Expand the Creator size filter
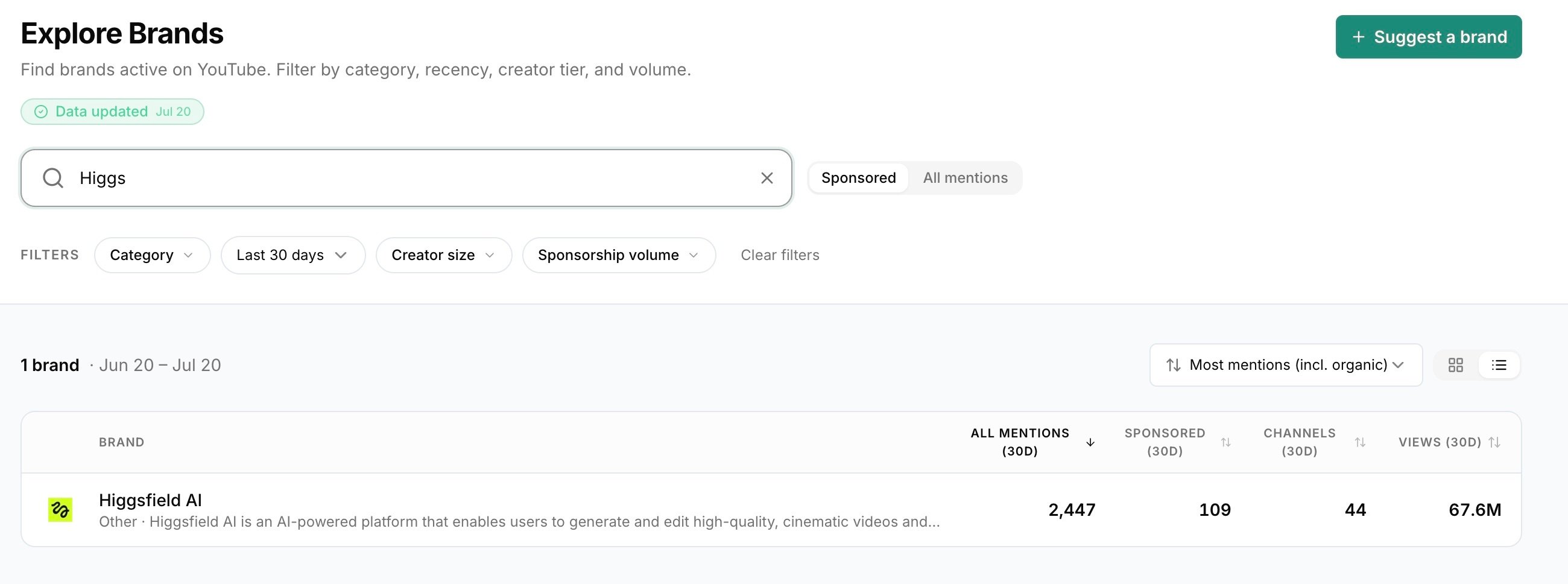This screenshot has width=1568, height=584. point(444,255)
